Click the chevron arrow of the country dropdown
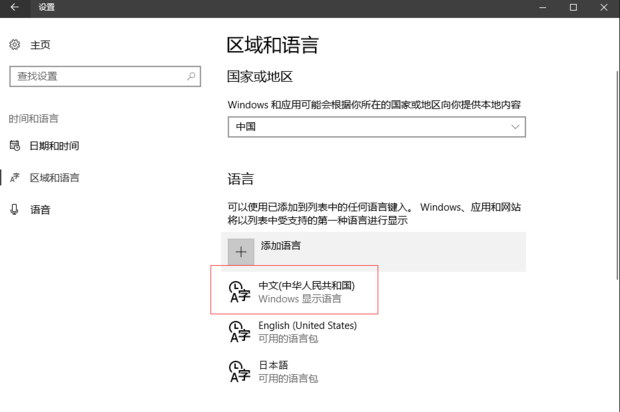The width and height of the screenshot is (620, 412). 515,127
